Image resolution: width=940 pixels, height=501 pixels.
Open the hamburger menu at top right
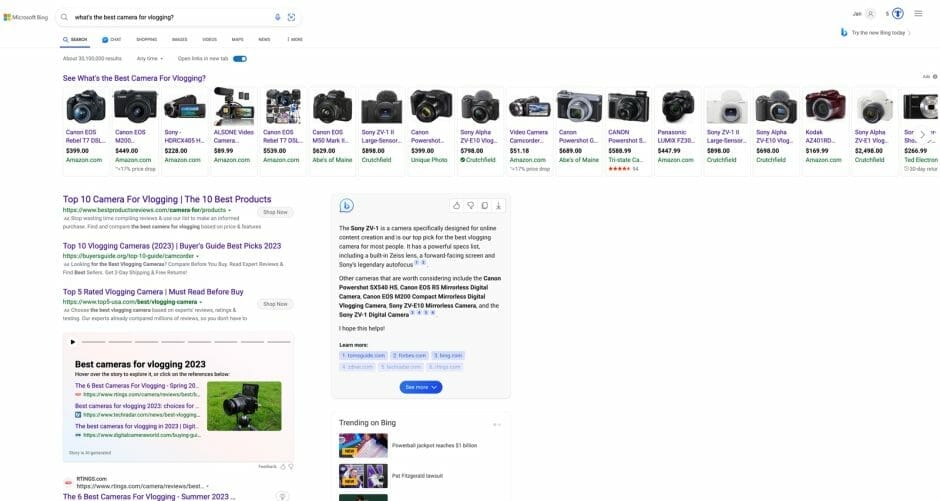pyautogui.click(x=918, y=14)
